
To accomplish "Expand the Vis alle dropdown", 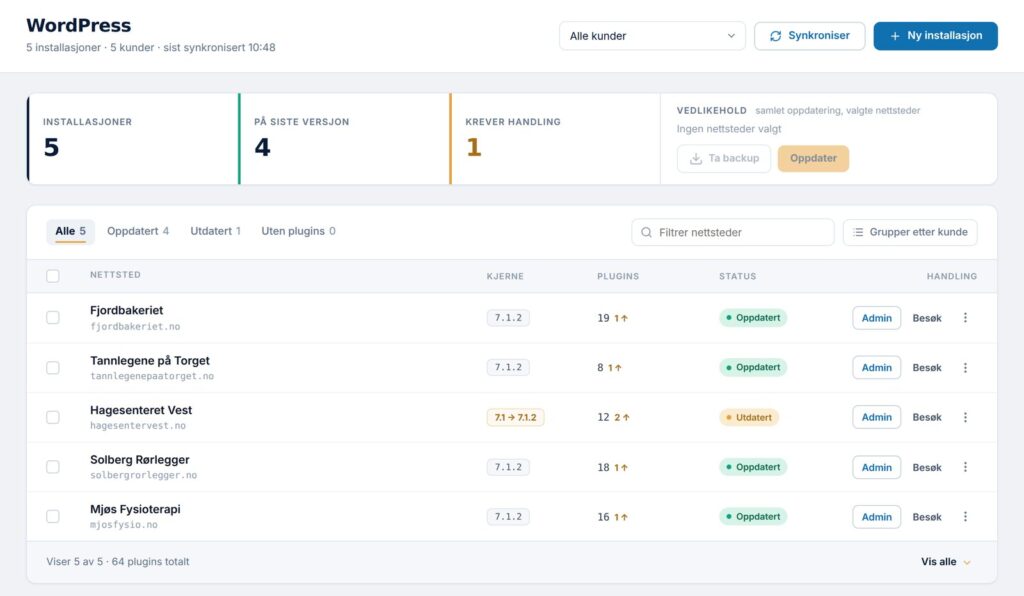I will click(946, 561).
